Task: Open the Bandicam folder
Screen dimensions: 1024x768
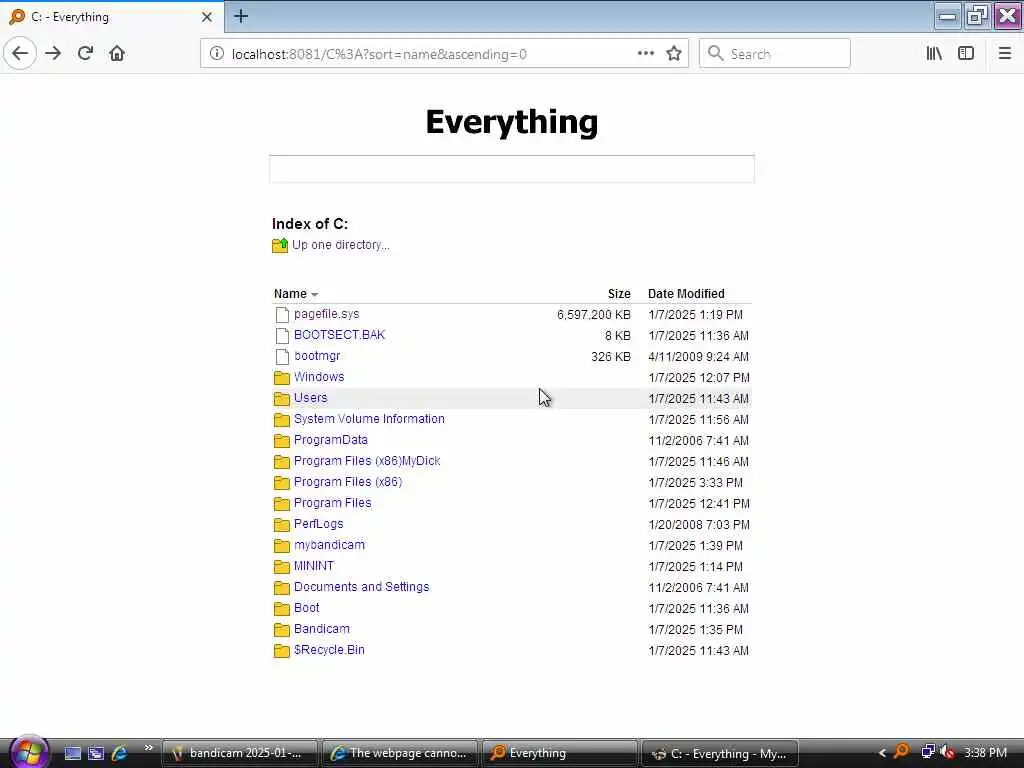Action: 321,629
